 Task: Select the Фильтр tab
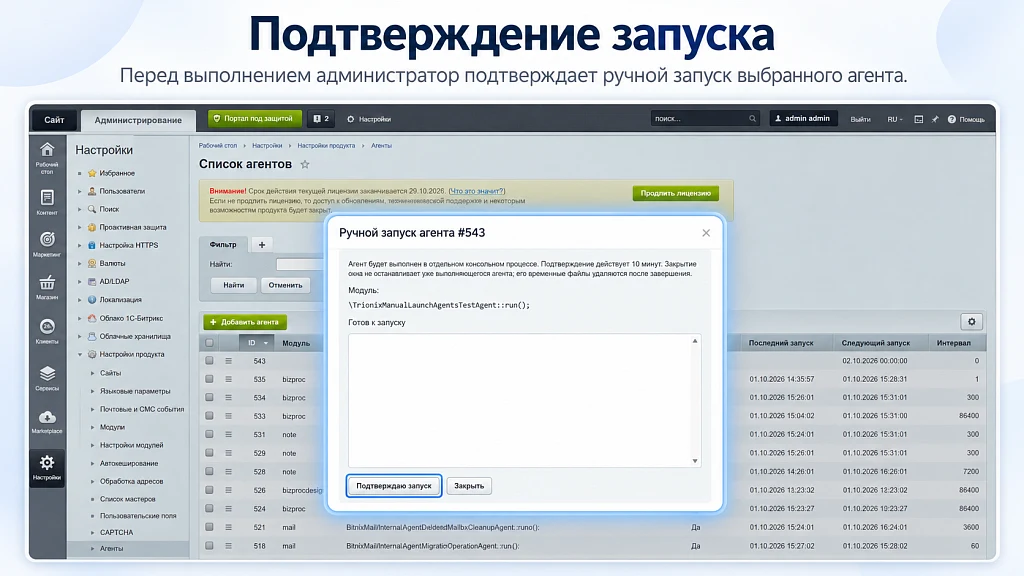click(223, 244)
